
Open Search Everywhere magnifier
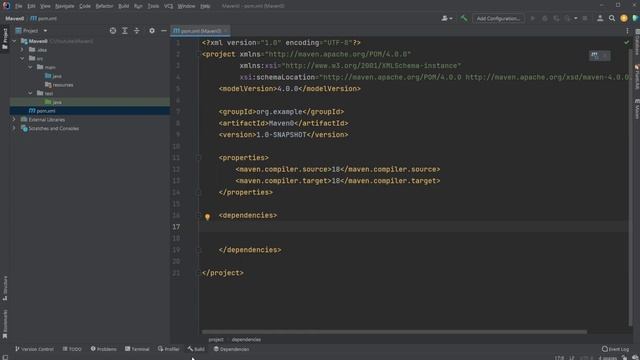pos(612,18)
